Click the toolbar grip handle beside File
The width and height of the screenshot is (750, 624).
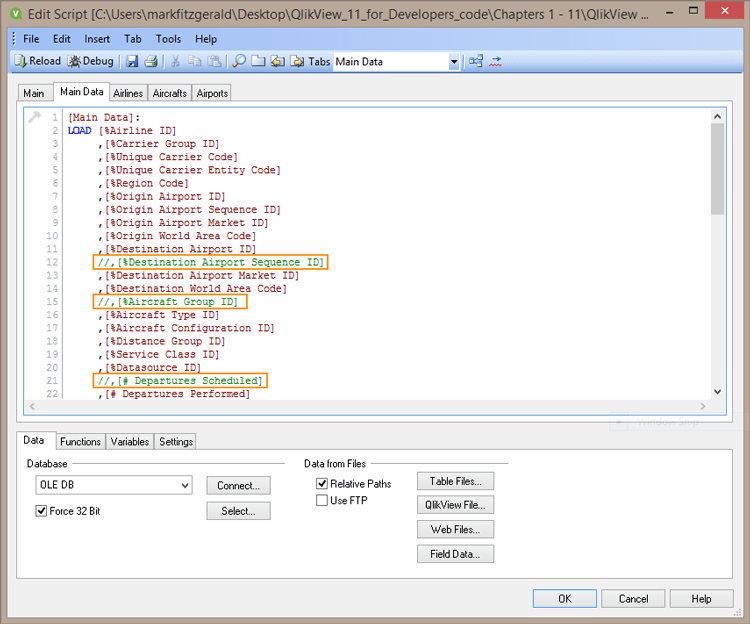[x=13, y=39]
